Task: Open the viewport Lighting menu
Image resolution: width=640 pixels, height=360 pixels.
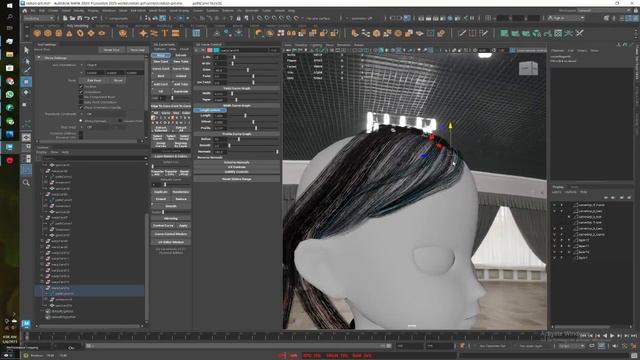Action: [316, 45]
